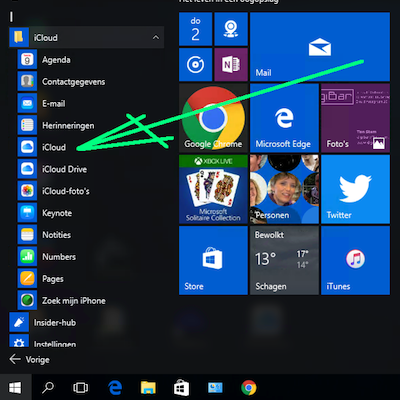Collapse the iCloud folder chevron
Image resolution: width=400 pixels, height=400 pixels.
click(x=156, y=37)
